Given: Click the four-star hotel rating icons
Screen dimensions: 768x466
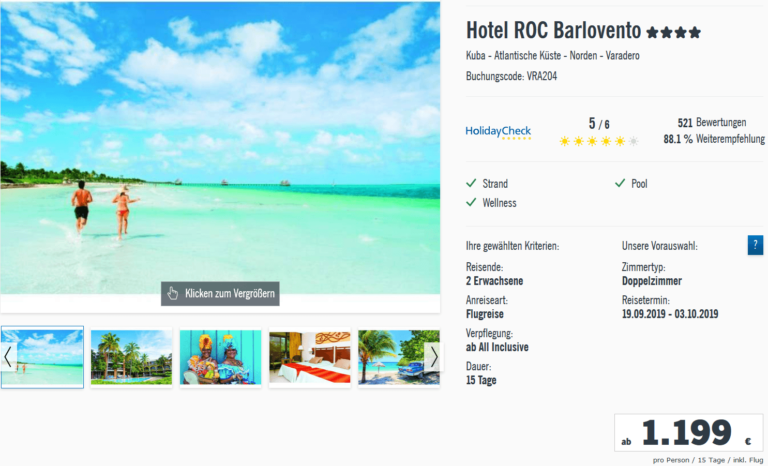Looking at the screenshot, I should tap(673, 32).
